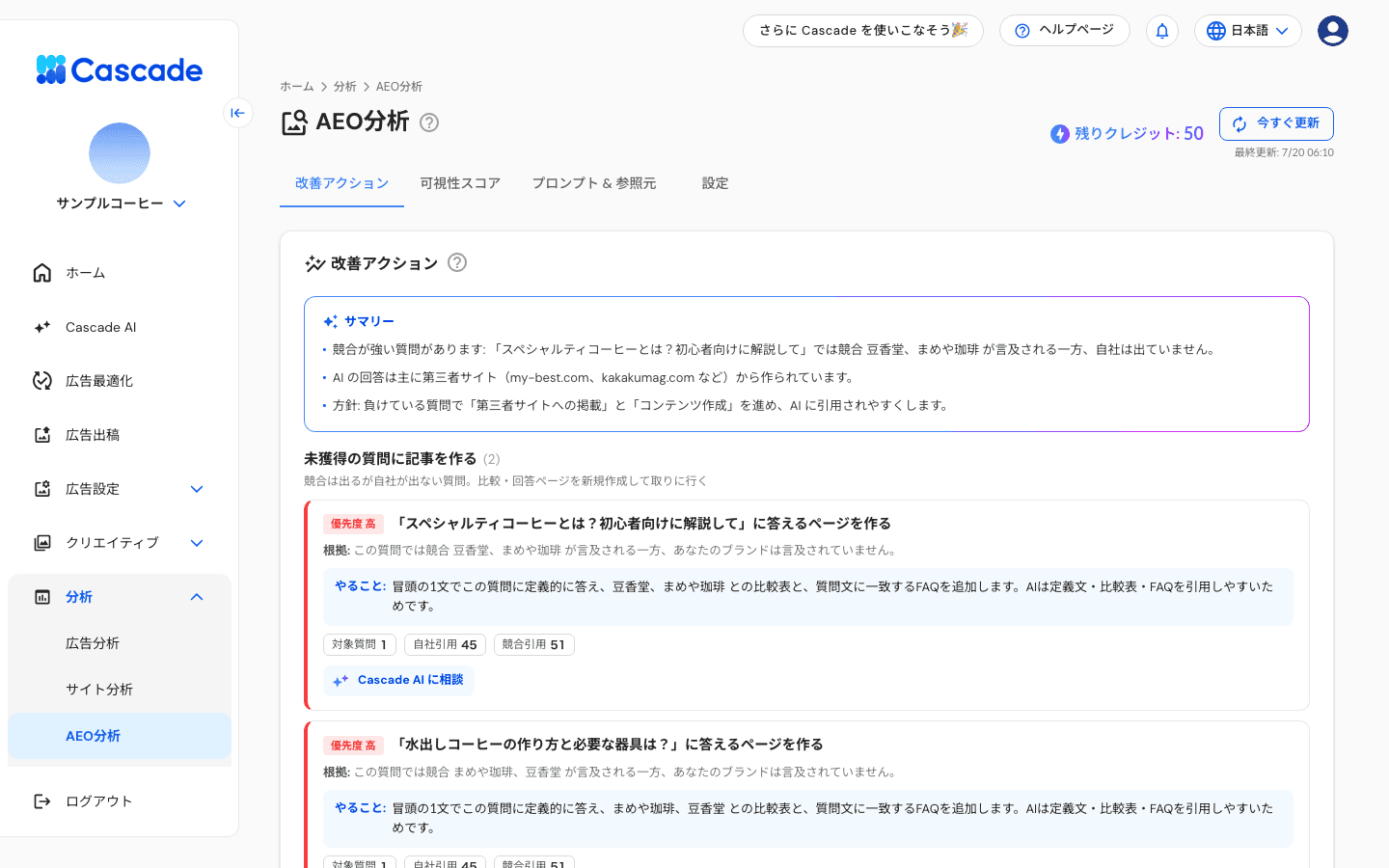Viewport: 1389px width, 868px height.
Task: Click the サンプルコーヒー account avatar
Action: (120, 153)
